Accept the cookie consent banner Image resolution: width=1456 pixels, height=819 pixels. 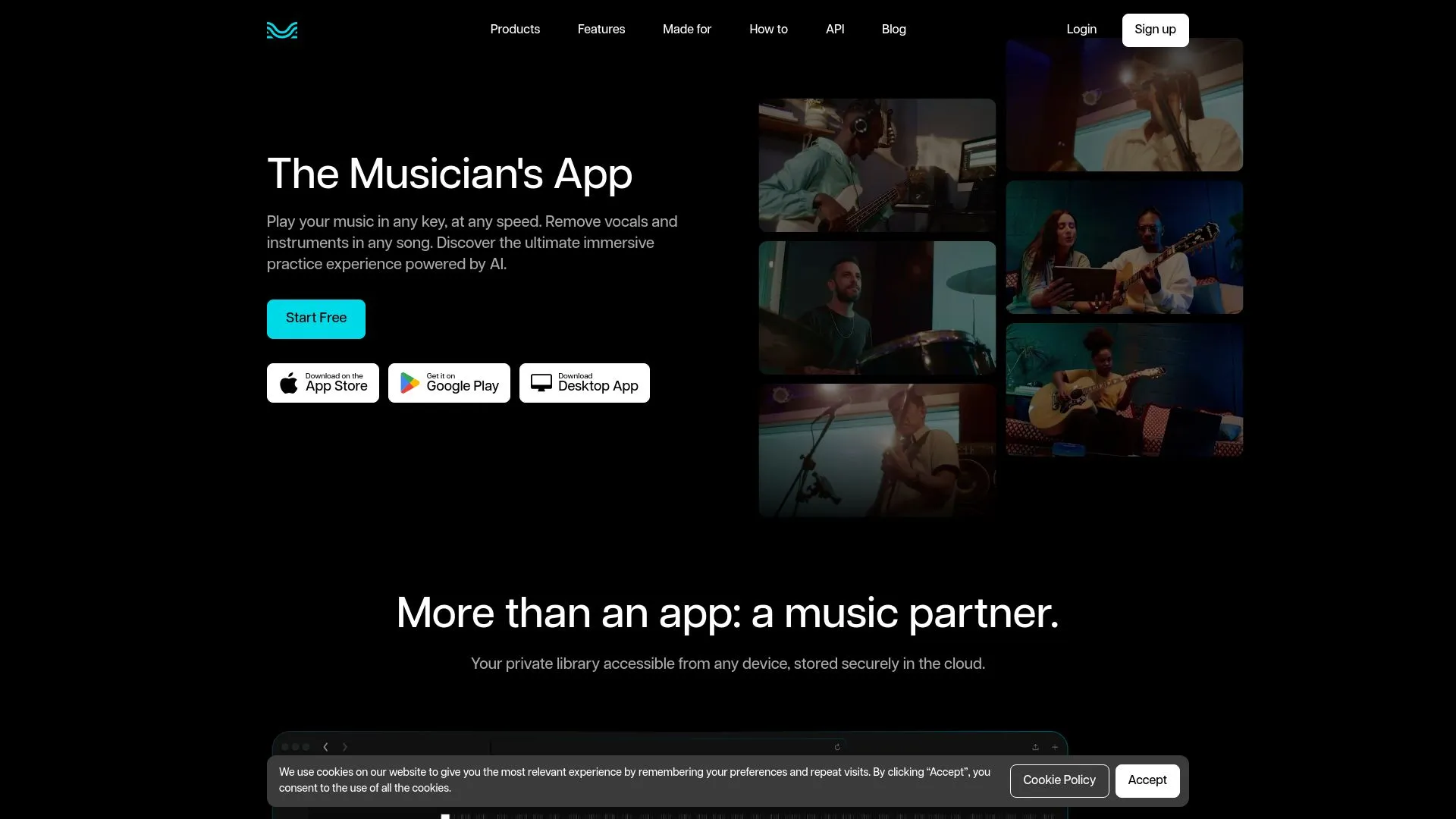coord(1147,780)
